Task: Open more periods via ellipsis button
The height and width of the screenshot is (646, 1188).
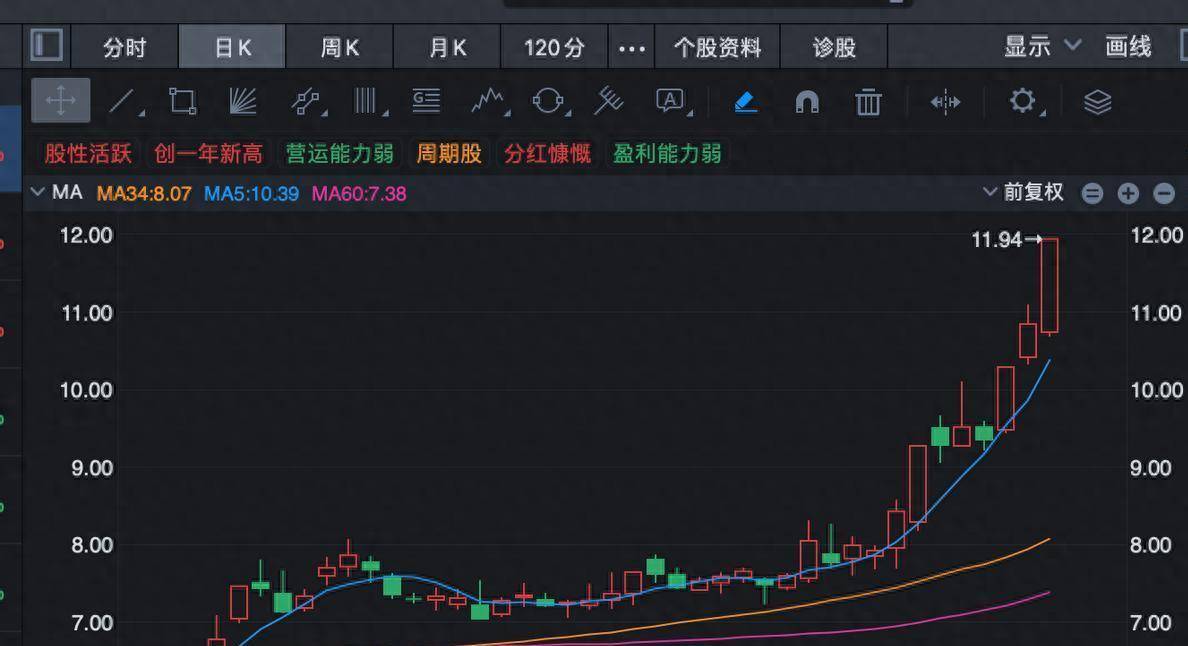Action: point(631,48)
